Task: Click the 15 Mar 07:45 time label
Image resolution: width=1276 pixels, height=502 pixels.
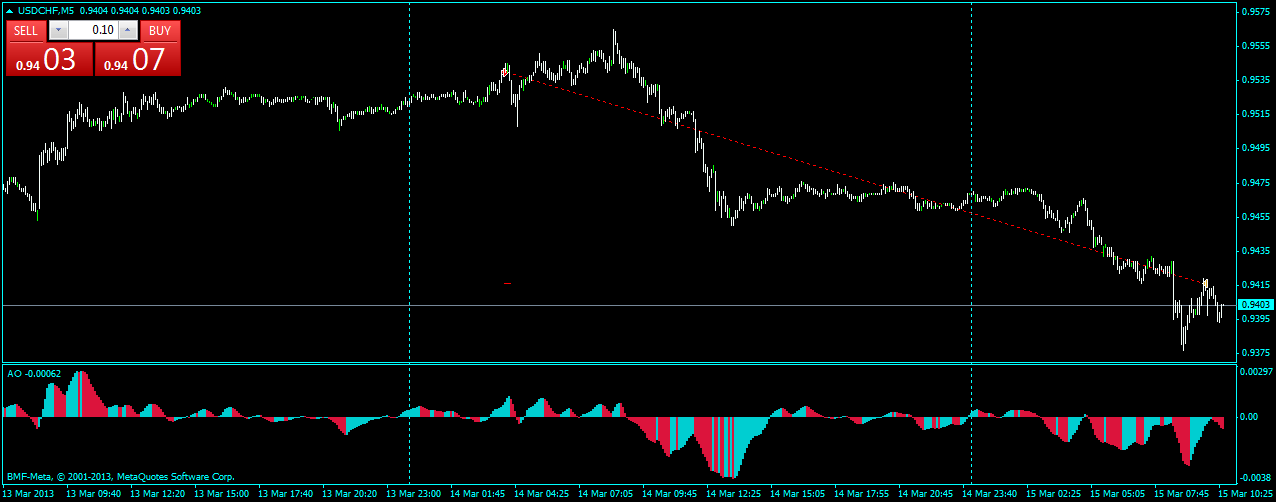Action: [x=1180, y=494]
